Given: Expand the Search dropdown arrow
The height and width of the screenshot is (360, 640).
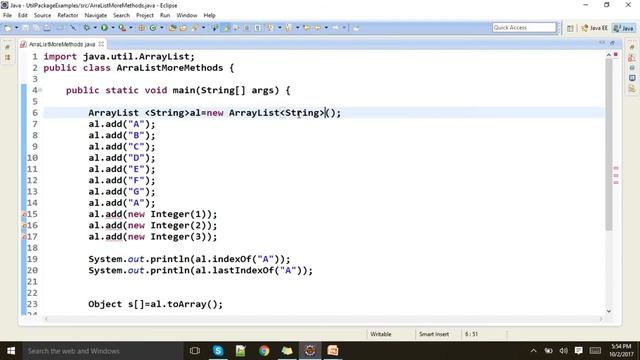Looking at the screenshot, I should coord(203,28).
